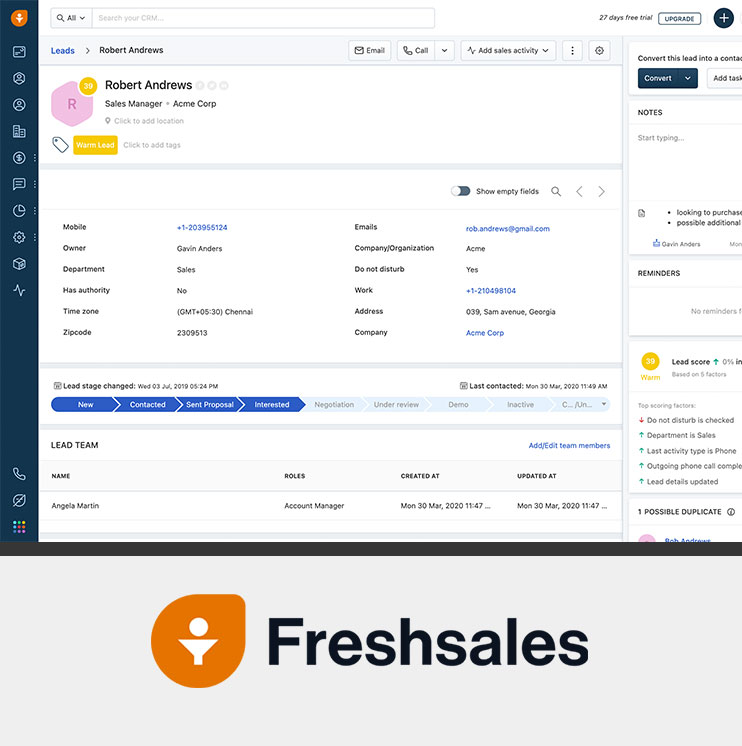
Task: Select the Negotiation lead stage
Action: click(x=334, y=405)
